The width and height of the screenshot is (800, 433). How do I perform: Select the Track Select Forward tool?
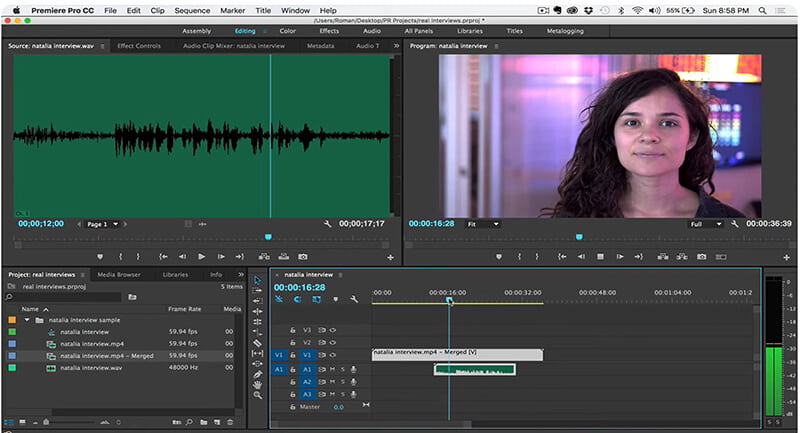click(x=258, y=290)
